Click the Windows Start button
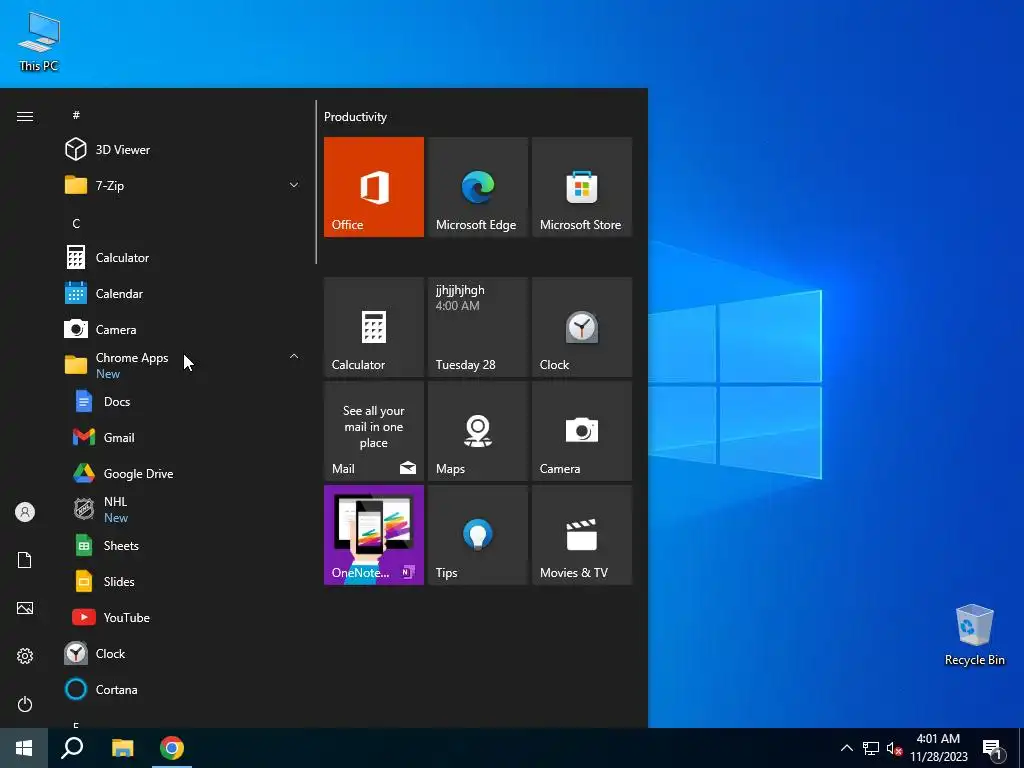 click(x=24, y=748)
